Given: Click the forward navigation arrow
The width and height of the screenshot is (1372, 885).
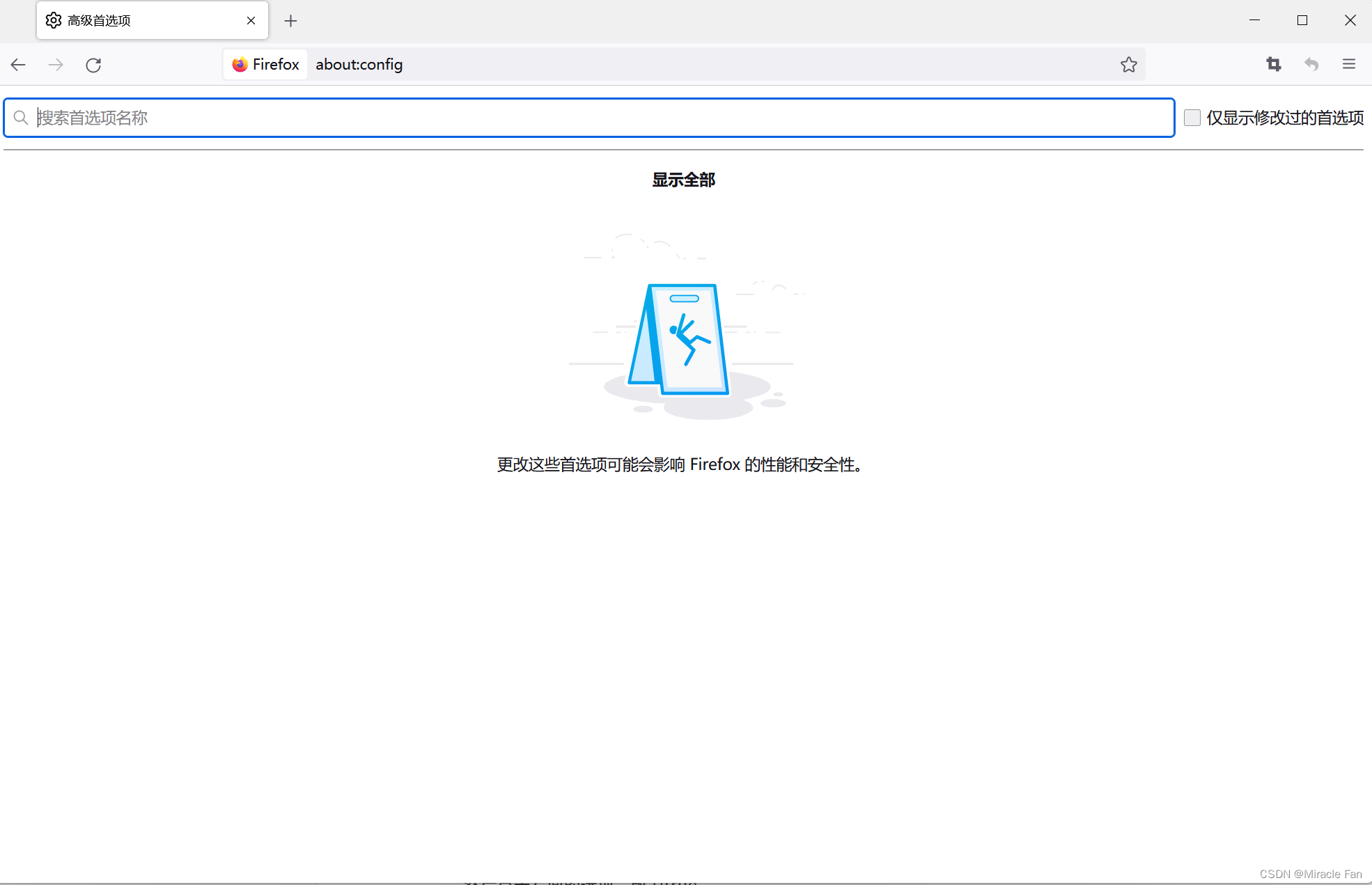Looking at the screenshot, I should coord(56,64).
